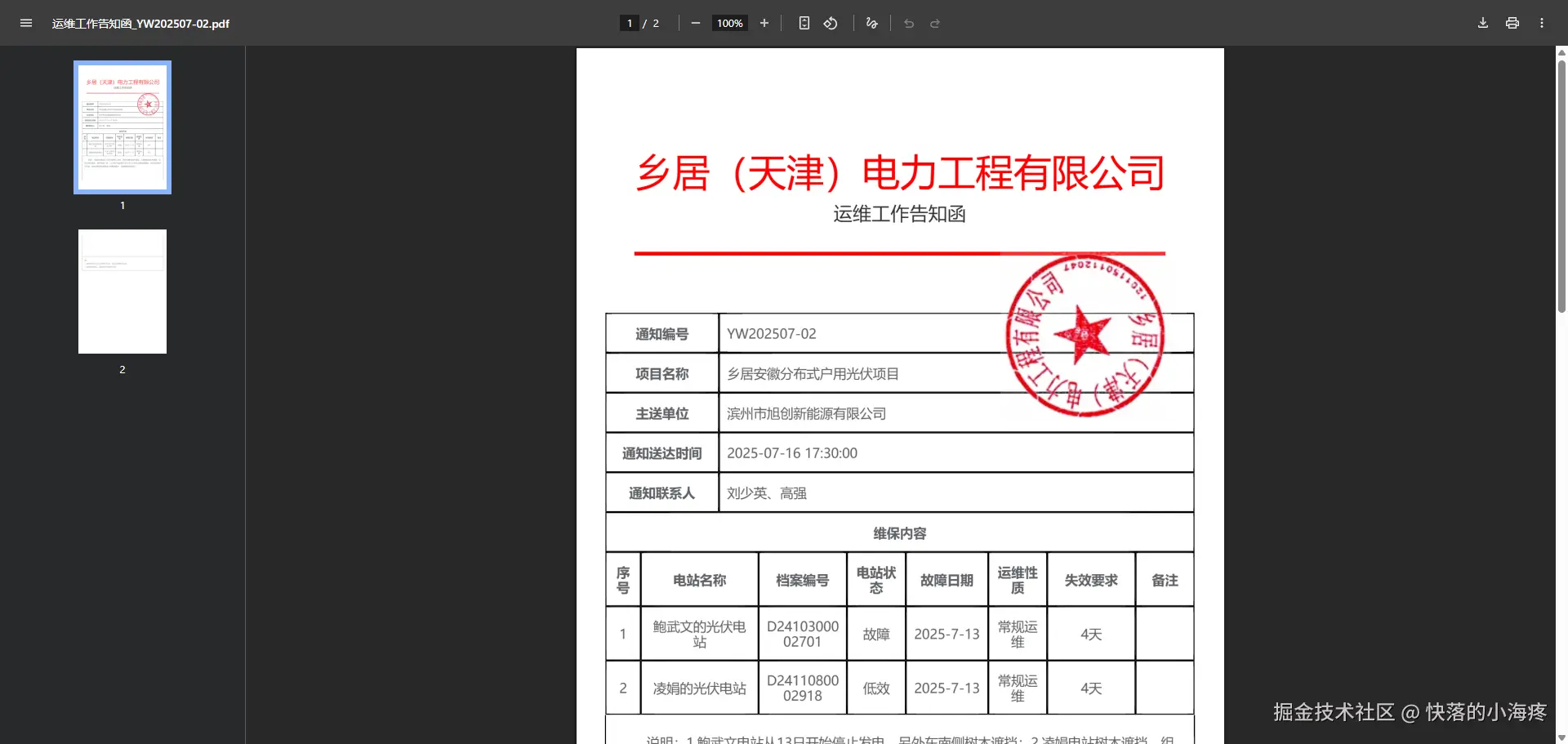Click the 序号 column header
Viewport: 1568px width, 744px height.
623,580
